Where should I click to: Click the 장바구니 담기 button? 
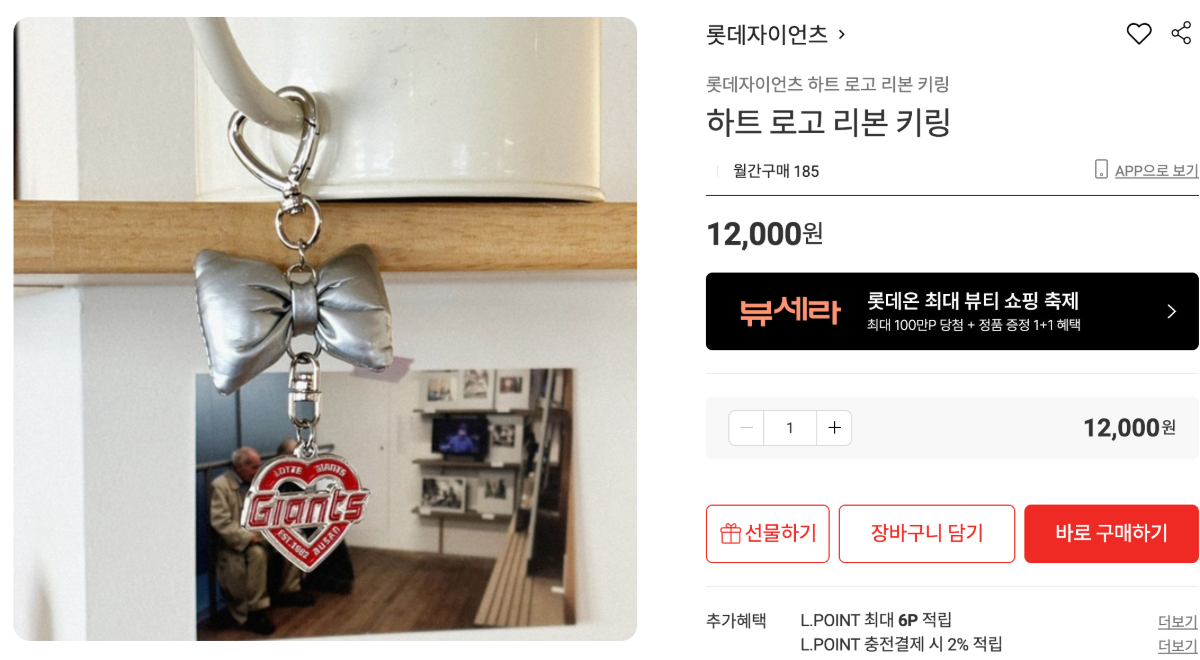pyautogui.click(x=927, y=534)
